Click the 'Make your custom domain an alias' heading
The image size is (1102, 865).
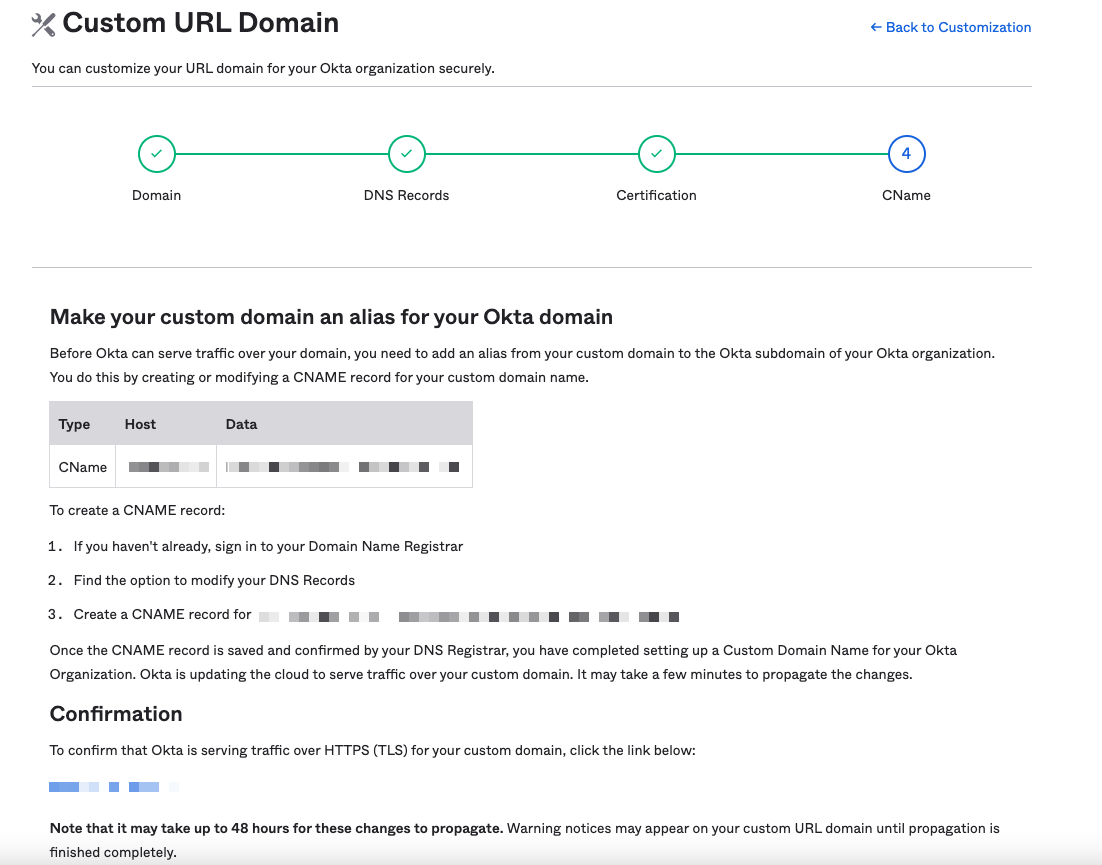tap(331, 317)
